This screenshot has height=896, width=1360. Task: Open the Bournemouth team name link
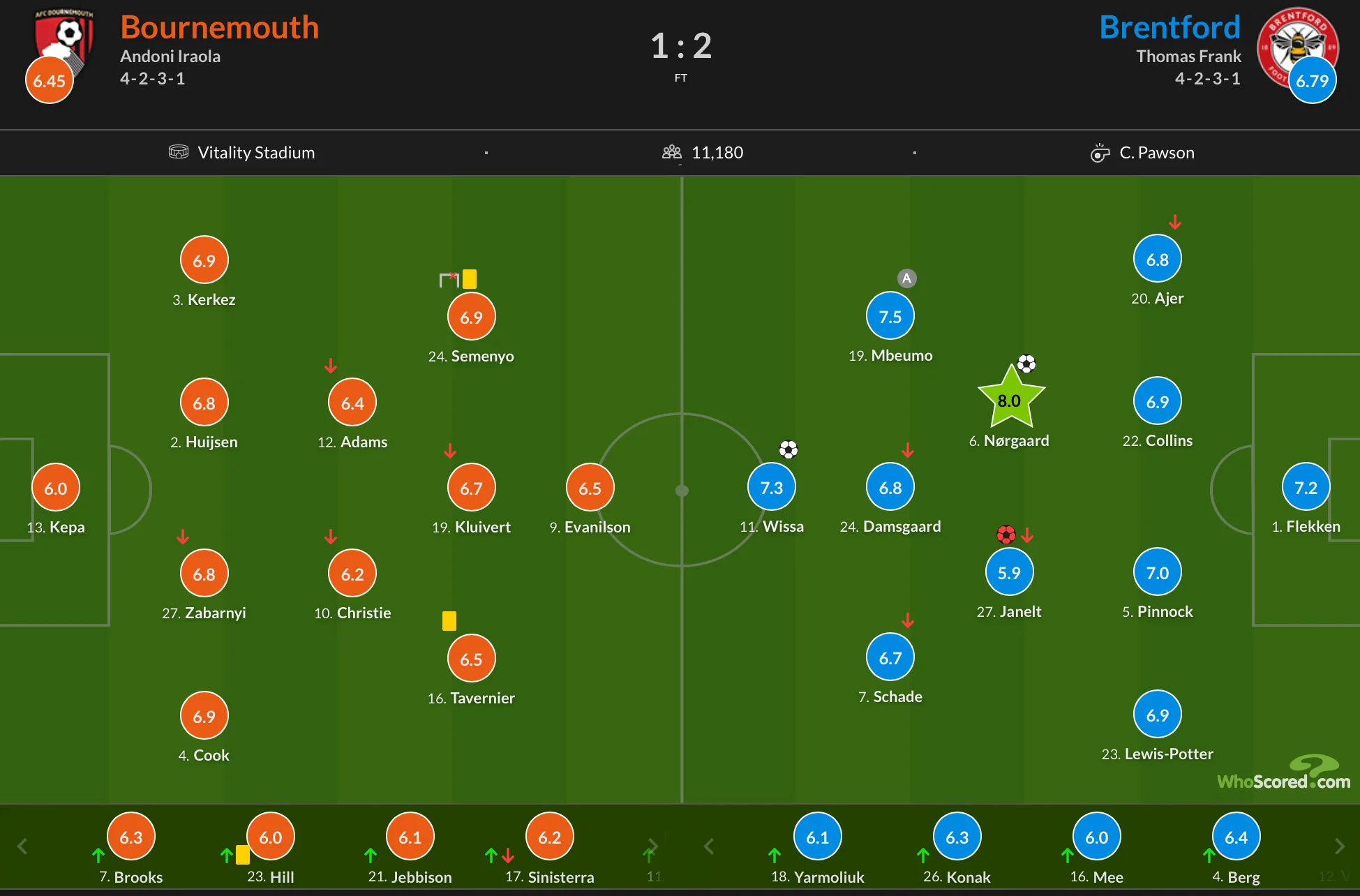[x=219, y=28]
